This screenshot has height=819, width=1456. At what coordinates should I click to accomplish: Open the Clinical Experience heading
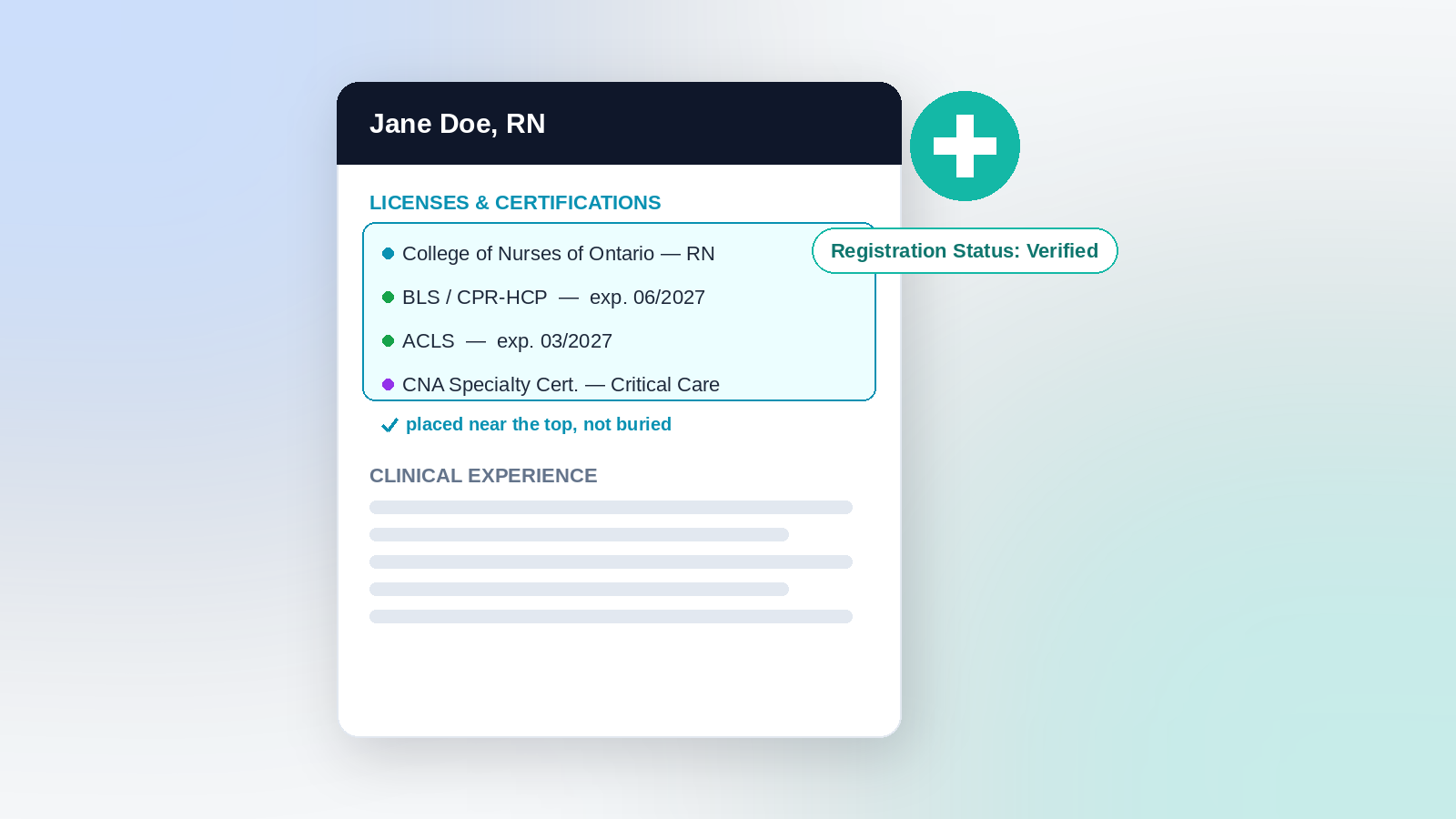tap(483, 476)
